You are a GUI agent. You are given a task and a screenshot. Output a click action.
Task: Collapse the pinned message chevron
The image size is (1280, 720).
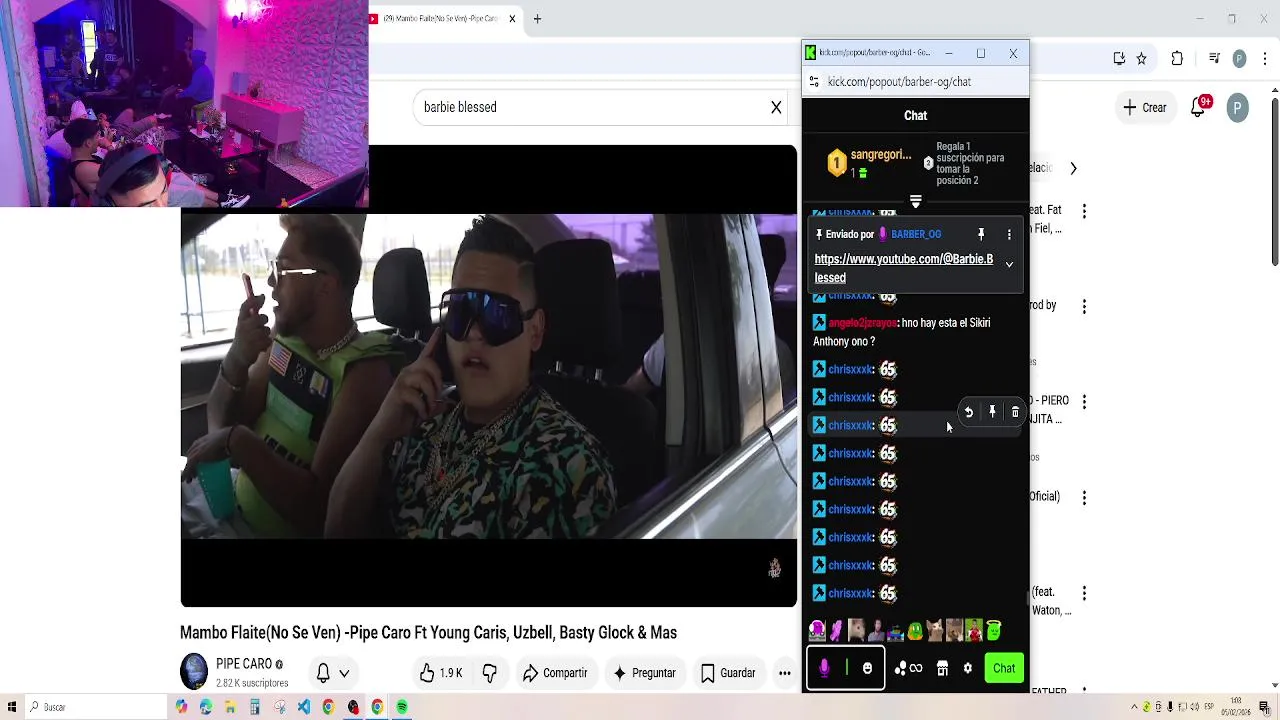(1009, 265)
